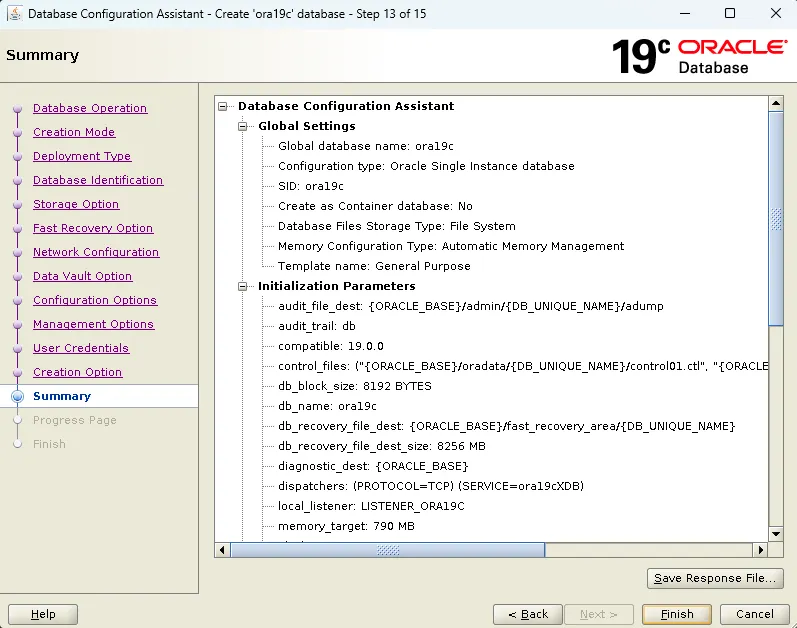
Task: Select the 'compatible: 19.0.0' row
Action: point(330,347)
